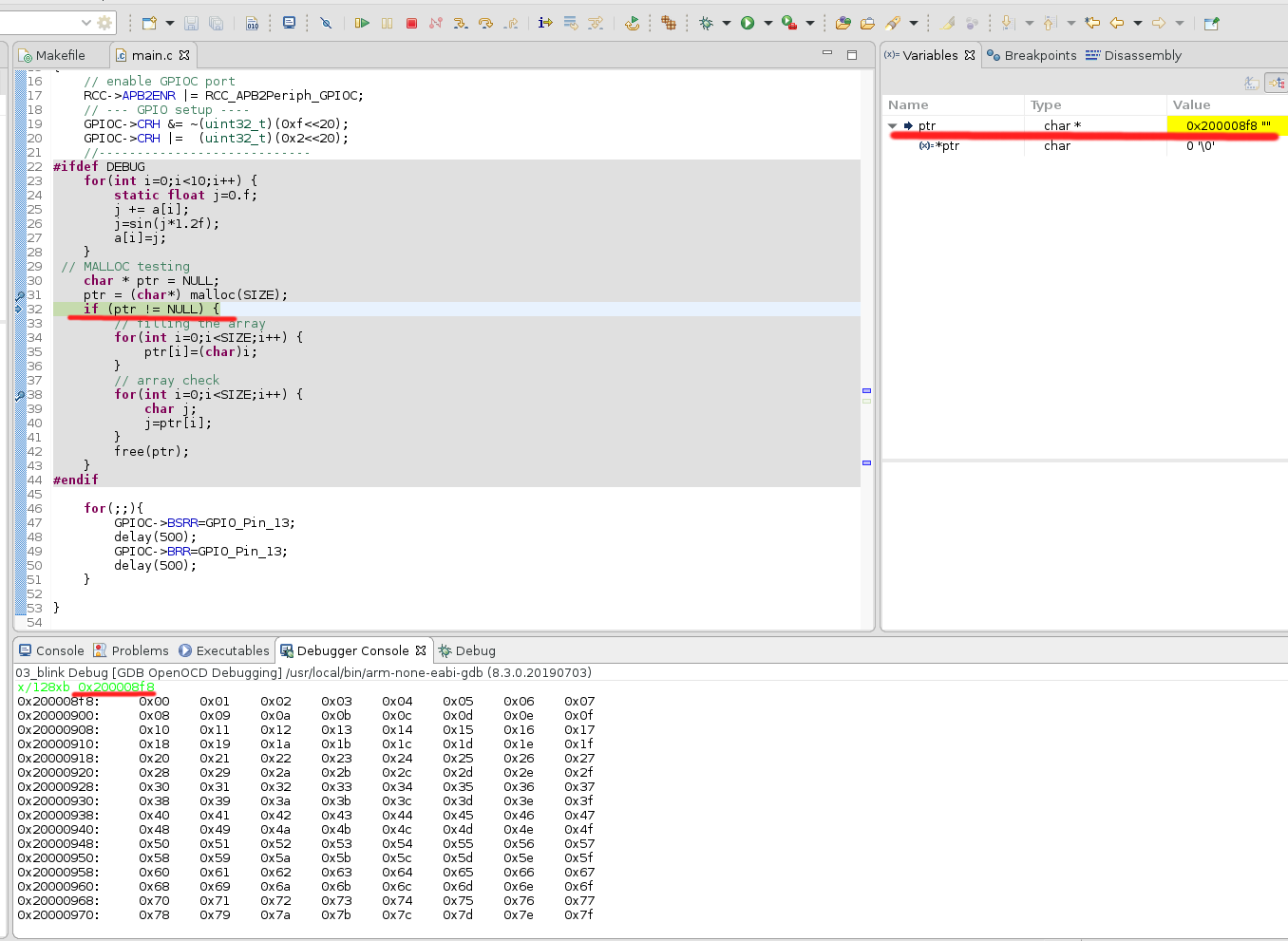Launch a new session with the Debug bug icon

coord(707,23)
